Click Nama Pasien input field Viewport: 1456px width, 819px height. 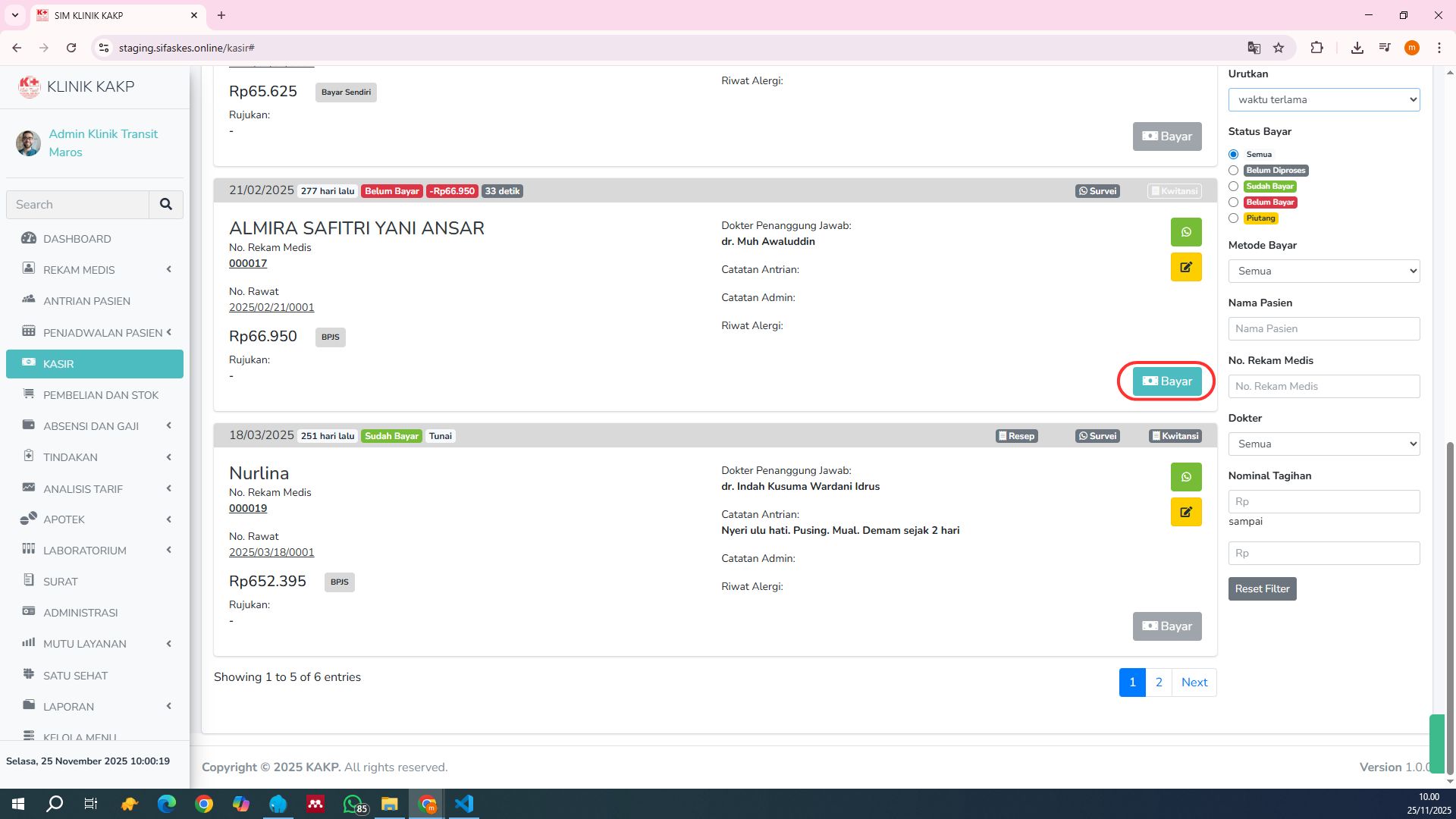point(1323,328)
